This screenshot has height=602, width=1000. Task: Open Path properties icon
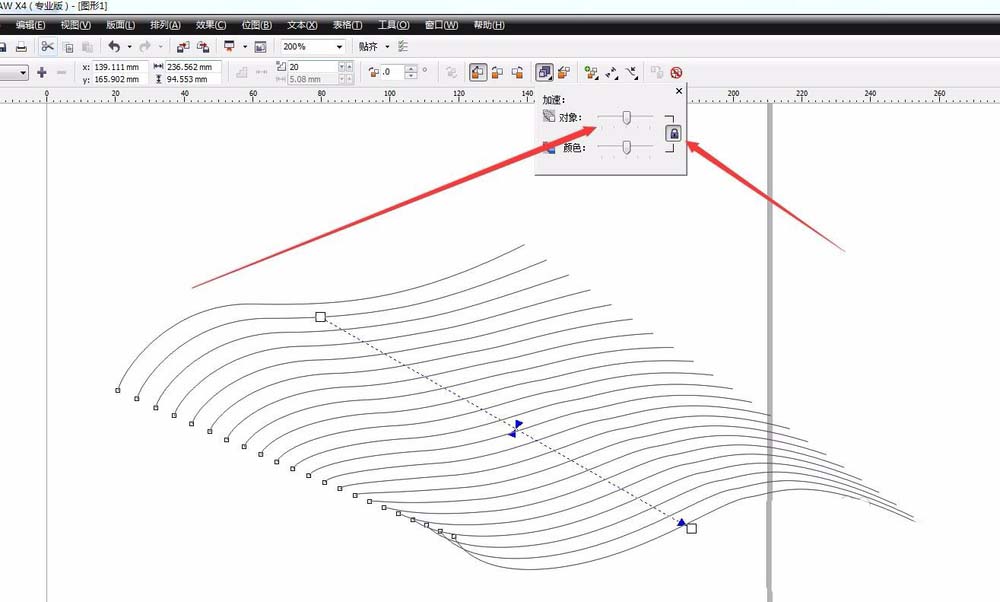632,72
